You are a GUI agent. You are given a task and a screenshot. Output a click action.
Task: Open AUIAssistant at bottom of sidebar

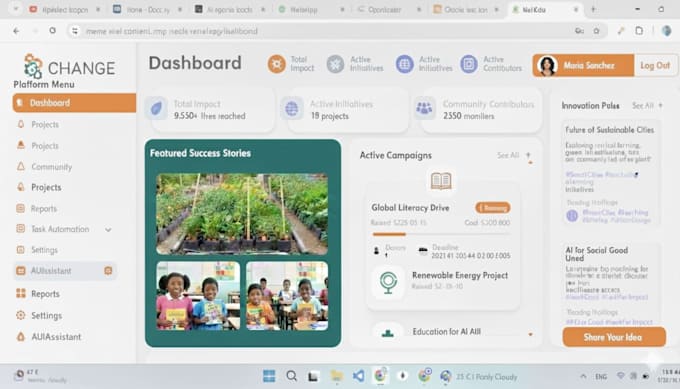point(56,337)
